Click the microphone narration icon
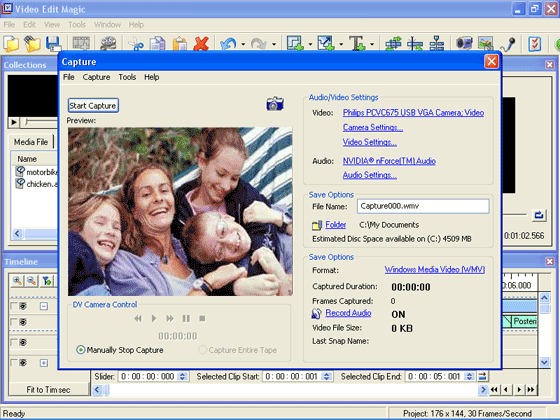This screenshot has height=420, width=560. [x=508, y=44]
